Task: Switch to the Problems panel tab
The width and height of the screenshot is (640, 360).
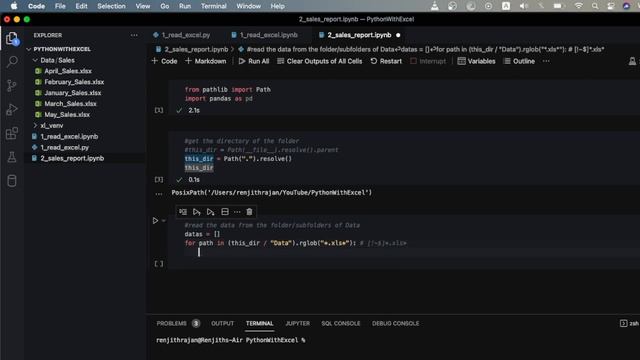Action: tap(171, 323)
